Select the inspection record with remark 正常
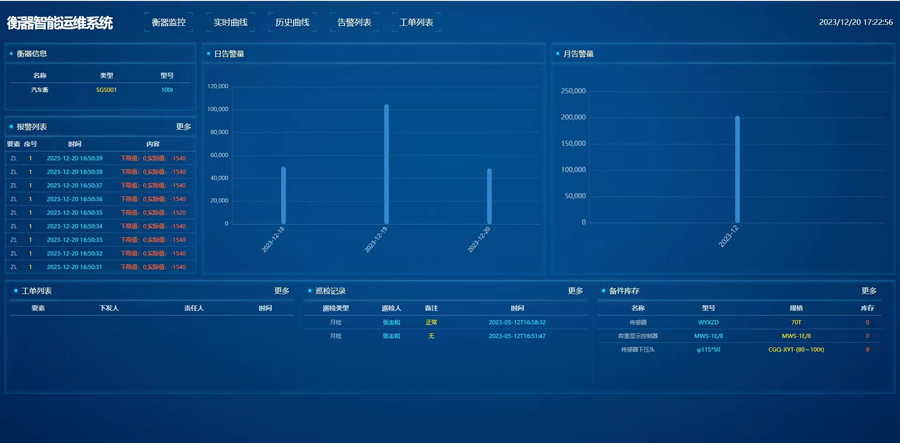This screenshot has width=900, height=443. pyautogui.click(x=445, y=323)
